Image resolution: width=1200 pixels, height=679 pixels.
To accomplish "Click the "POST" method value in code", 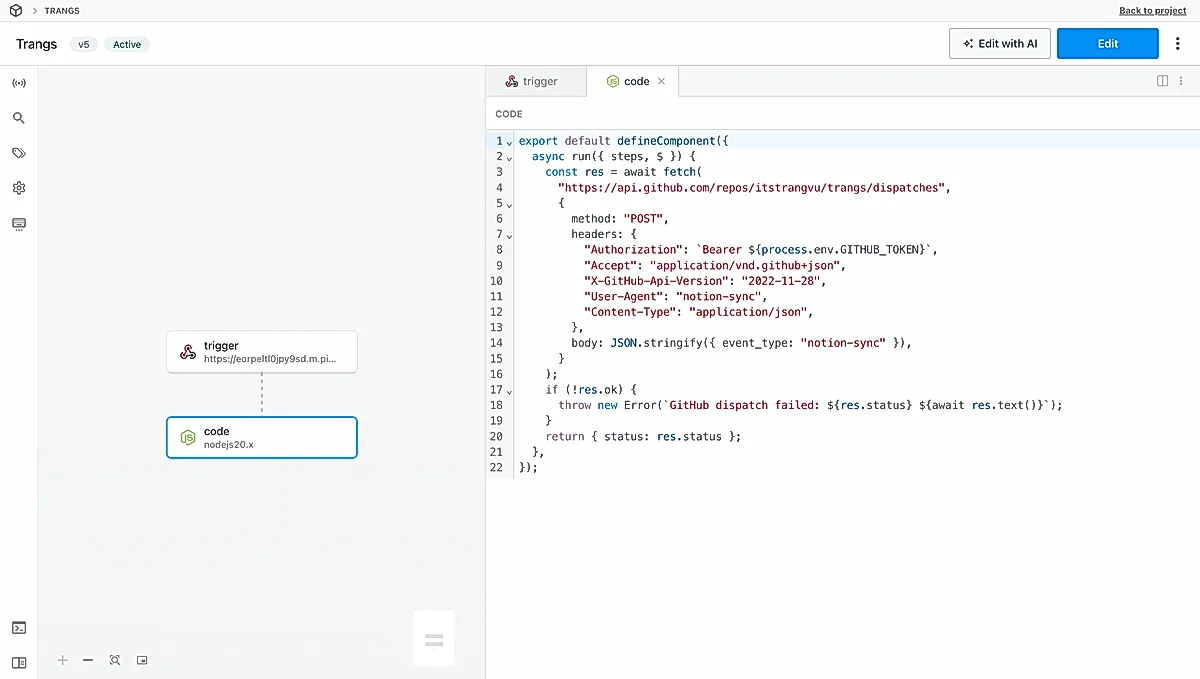I will point(645,218).
